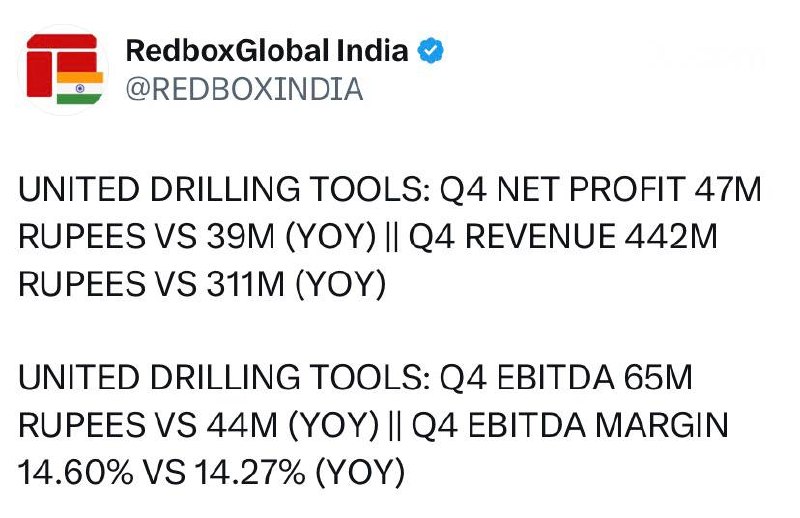Click the Indian flag in the logo

(80, 88)
